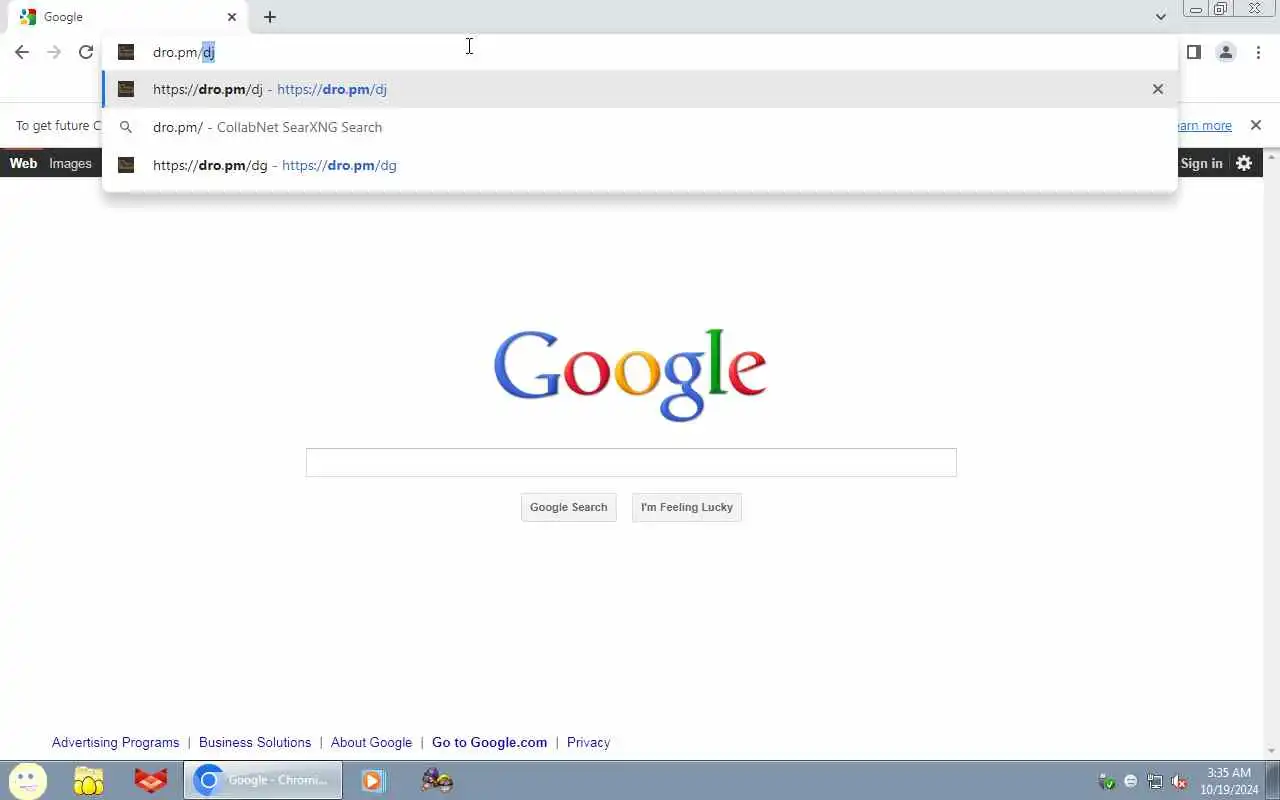Open a new tab with plus button
This screenshot has width=1280, height=800.
(x=270, y=17)
